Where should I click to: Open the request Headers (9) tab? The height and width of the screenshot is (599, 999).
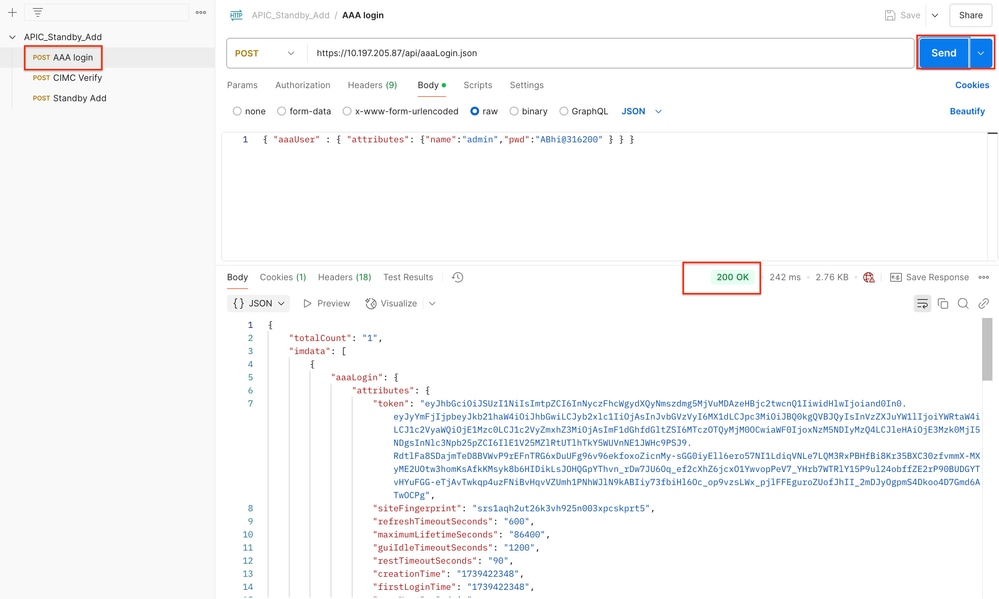pos(372,85)
